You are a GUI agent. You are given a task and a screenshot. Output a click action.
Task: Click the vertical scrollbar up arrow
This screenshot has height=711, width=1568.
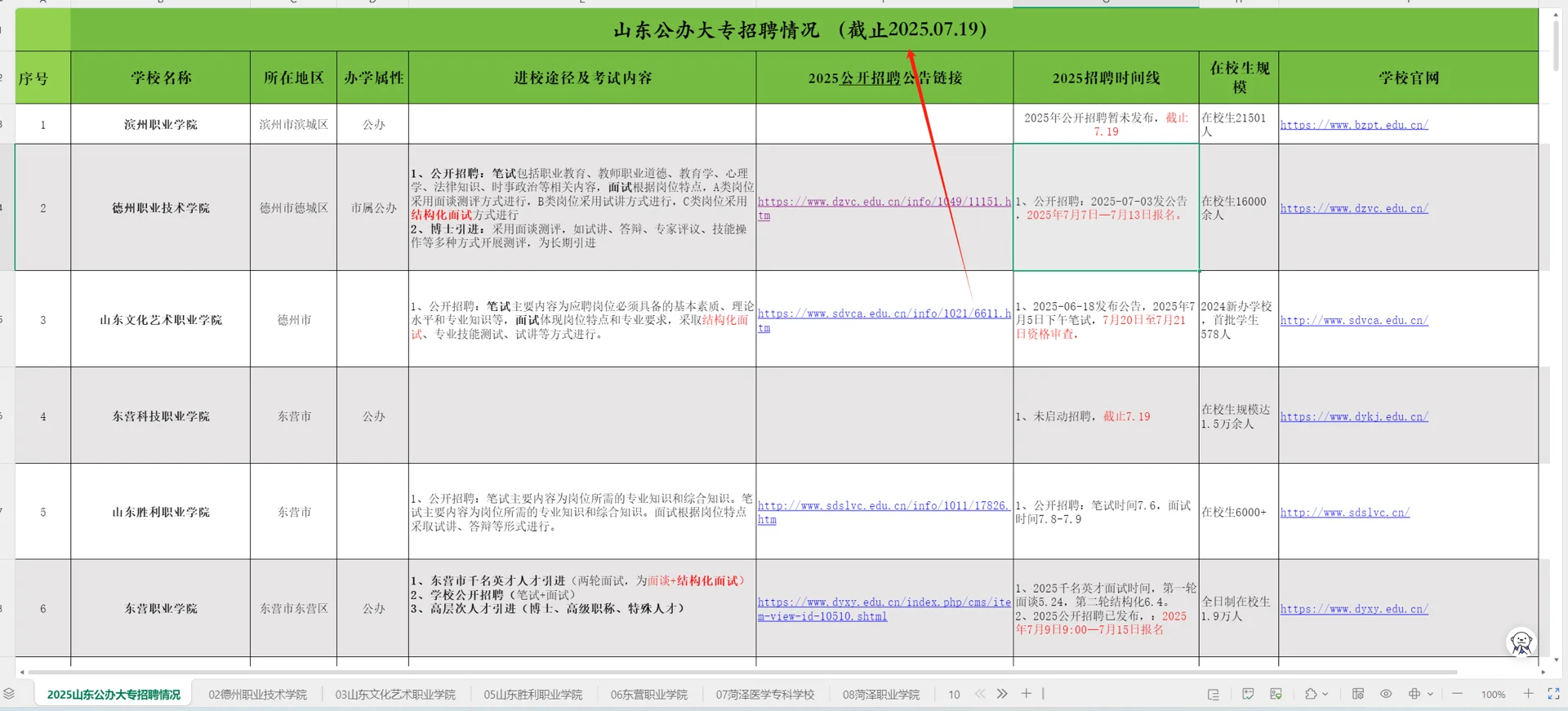(x=1557, y=14)
